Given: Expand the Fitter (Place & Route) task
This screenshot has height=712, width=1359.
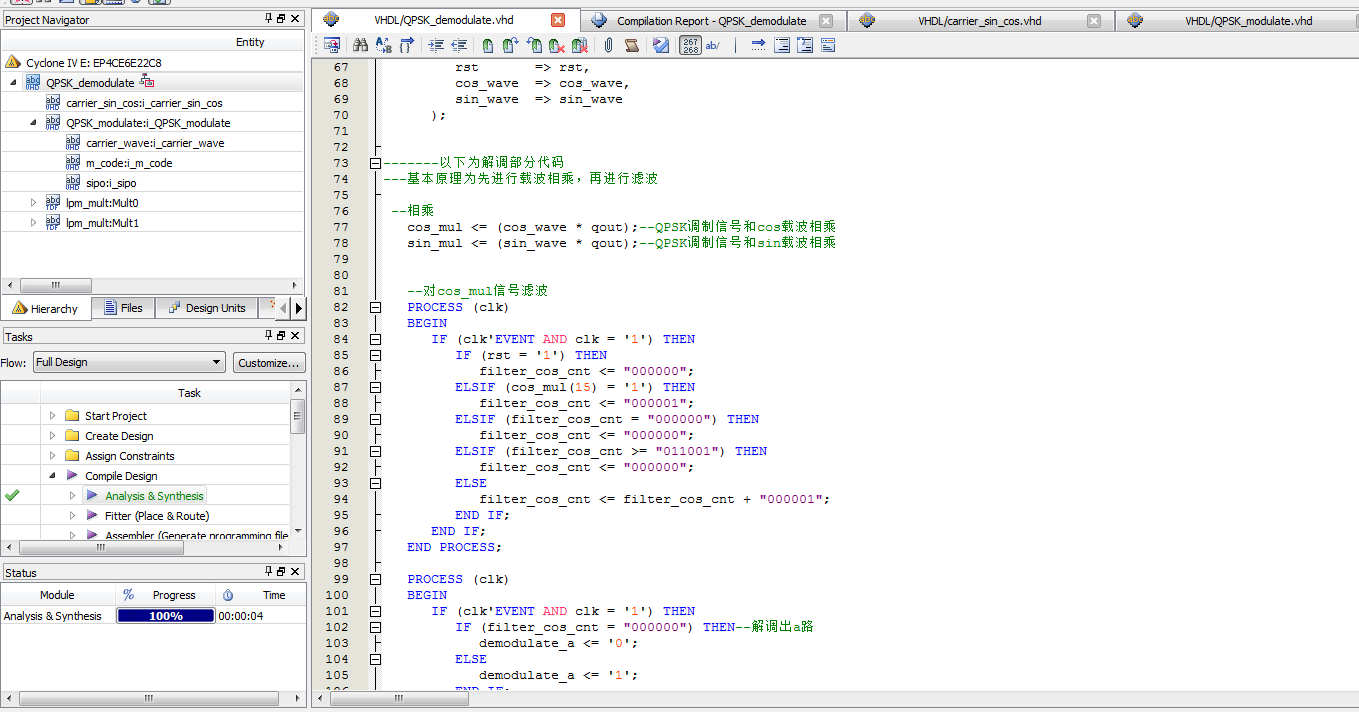Looking at the screenshot, I should (x=73, y=516).
